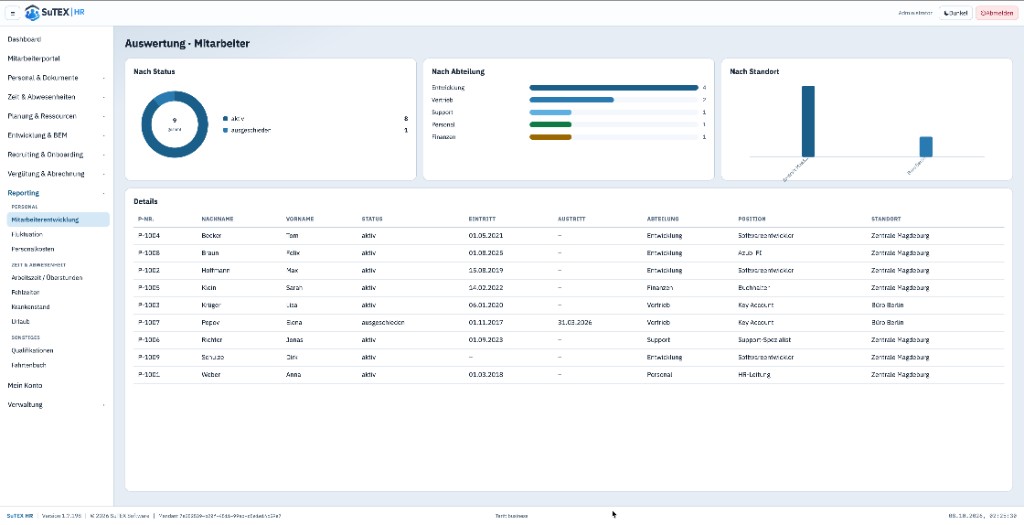Open the Fehlzeiten report
The height and width of the screenshot is (525, 1024).
click(25, 293)
